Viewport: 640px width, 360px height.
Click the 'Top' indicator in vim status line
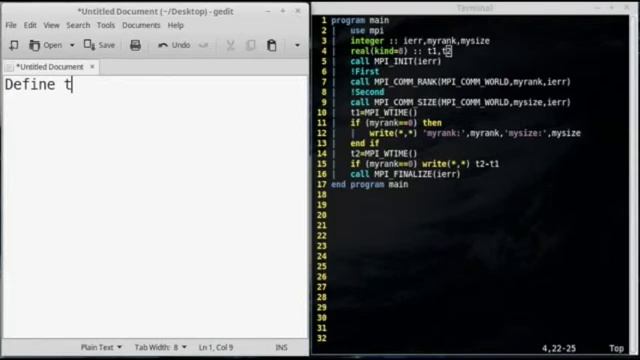[616, 348]
